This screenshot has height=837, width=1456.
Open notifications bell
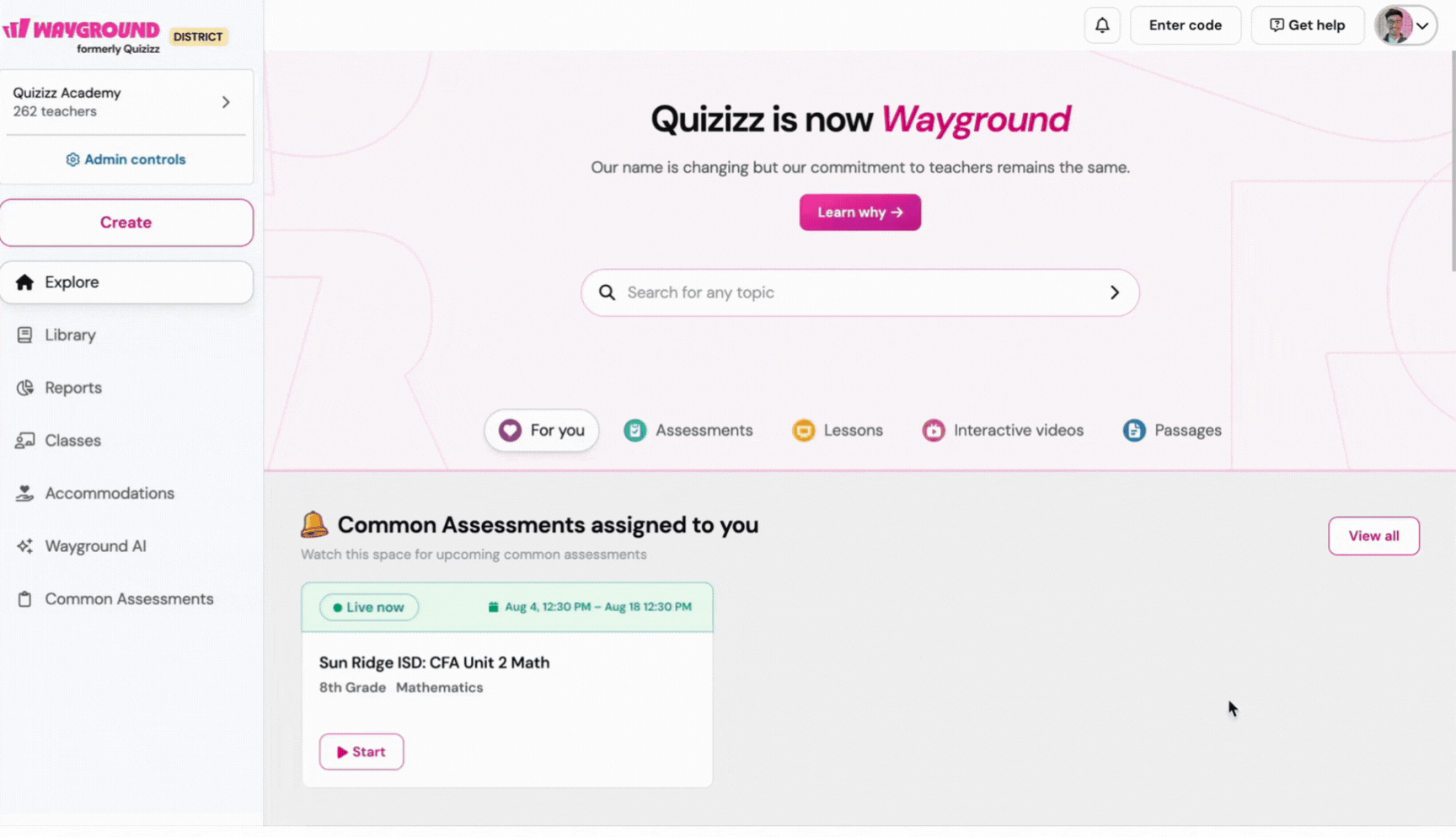click(1102, 25)
